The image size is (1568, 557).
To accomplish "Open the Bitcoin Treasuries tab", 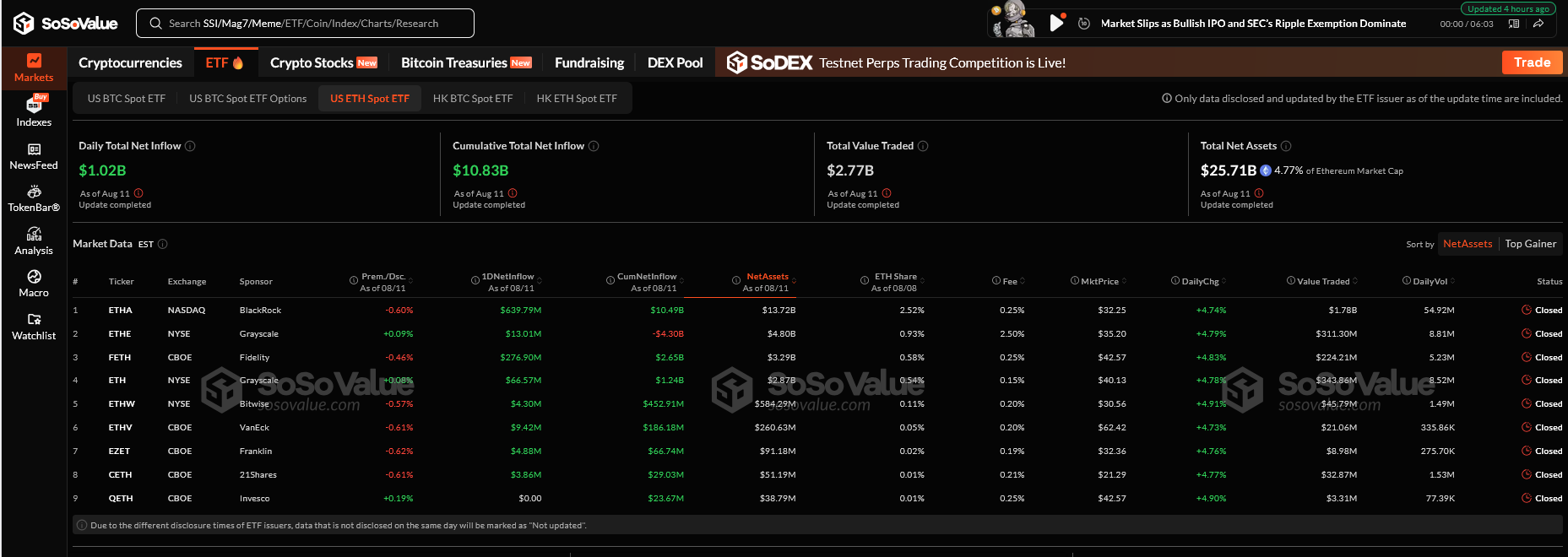I will click(466, 62).
